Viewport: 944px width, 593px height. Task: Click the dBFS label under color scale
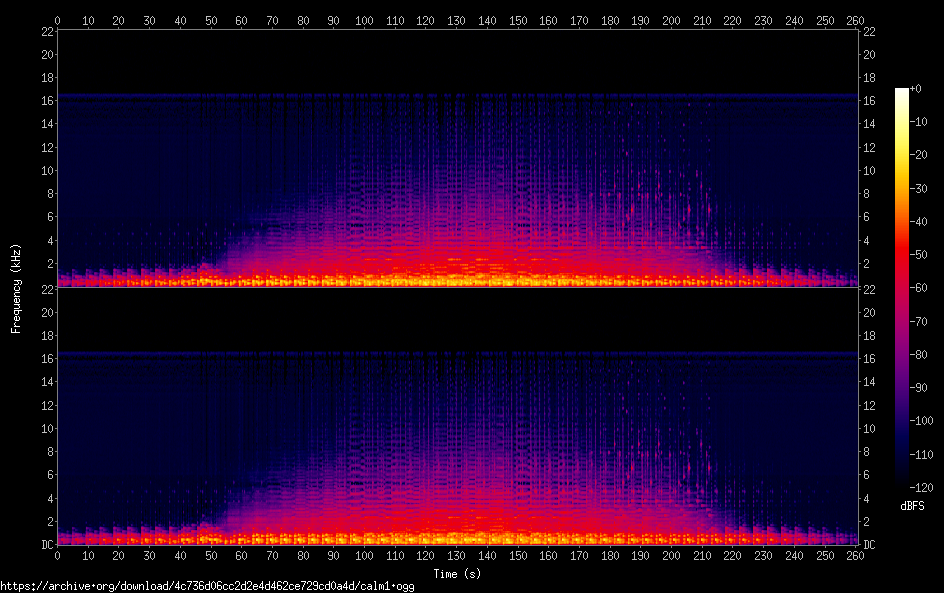[x=911, y=507]
